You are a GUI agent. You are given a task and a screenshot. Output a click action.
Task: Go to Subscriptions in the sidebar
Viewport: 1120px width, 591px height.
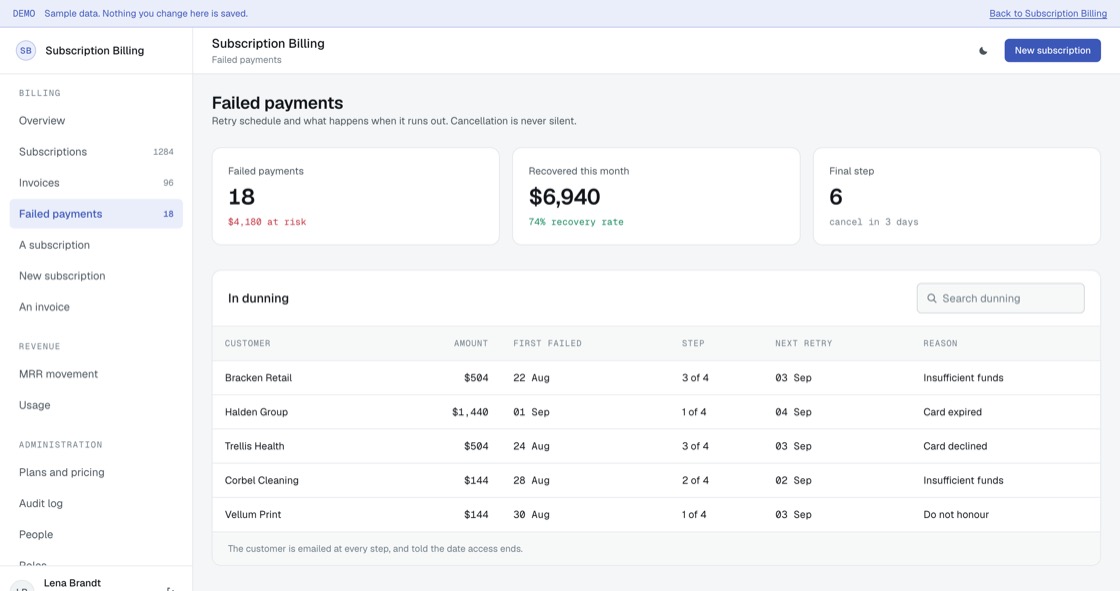coord(96,152)
